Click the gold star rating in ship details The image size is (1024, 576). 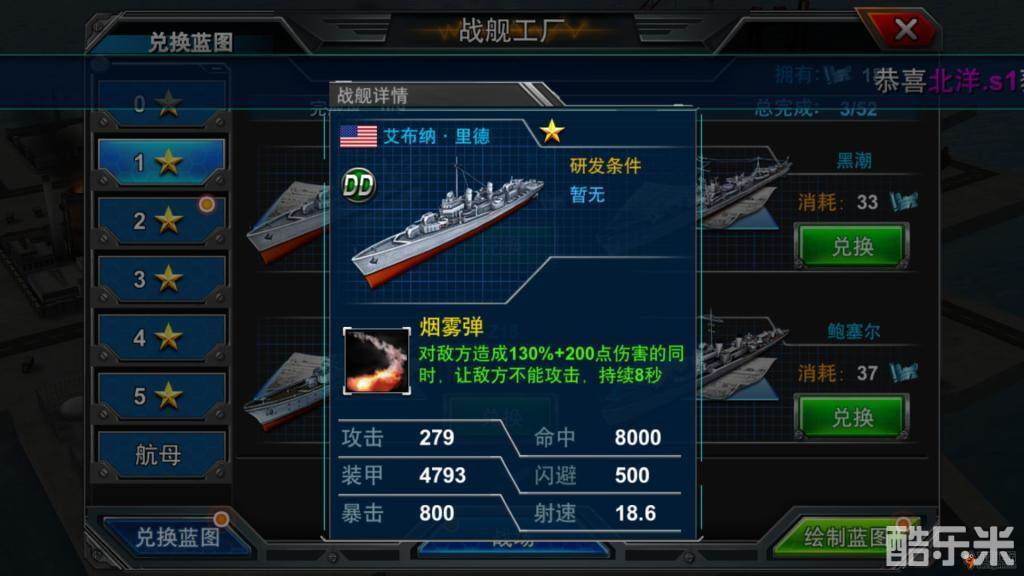point(552,131)
